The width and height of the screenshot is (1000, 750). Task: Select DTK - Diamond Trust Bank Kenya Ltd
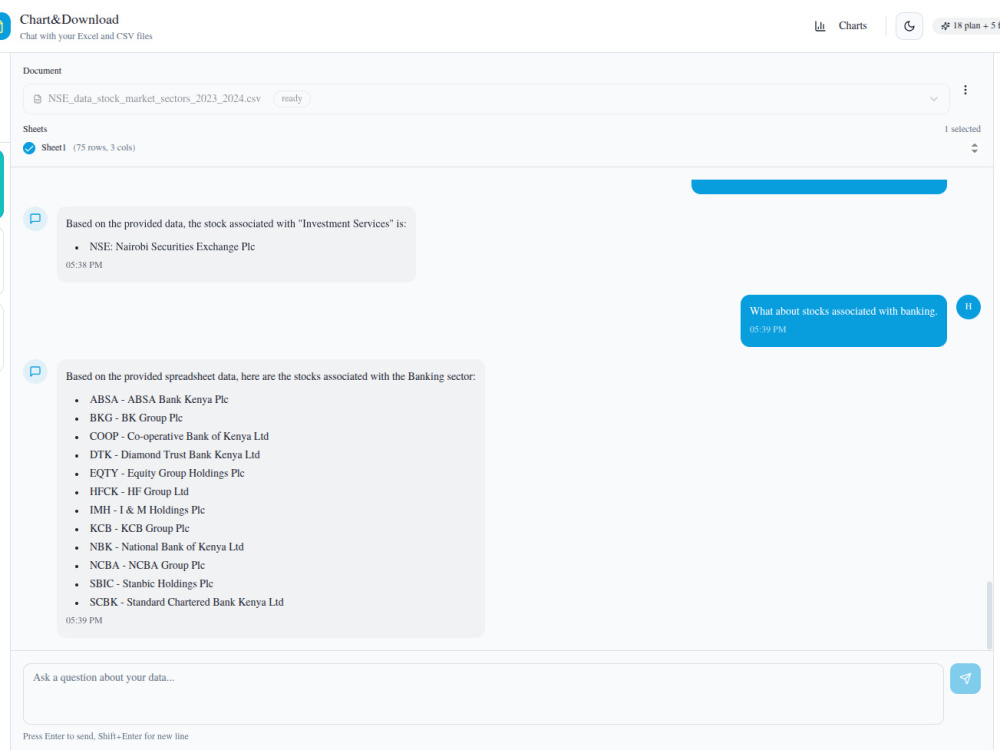click(175, 455)
